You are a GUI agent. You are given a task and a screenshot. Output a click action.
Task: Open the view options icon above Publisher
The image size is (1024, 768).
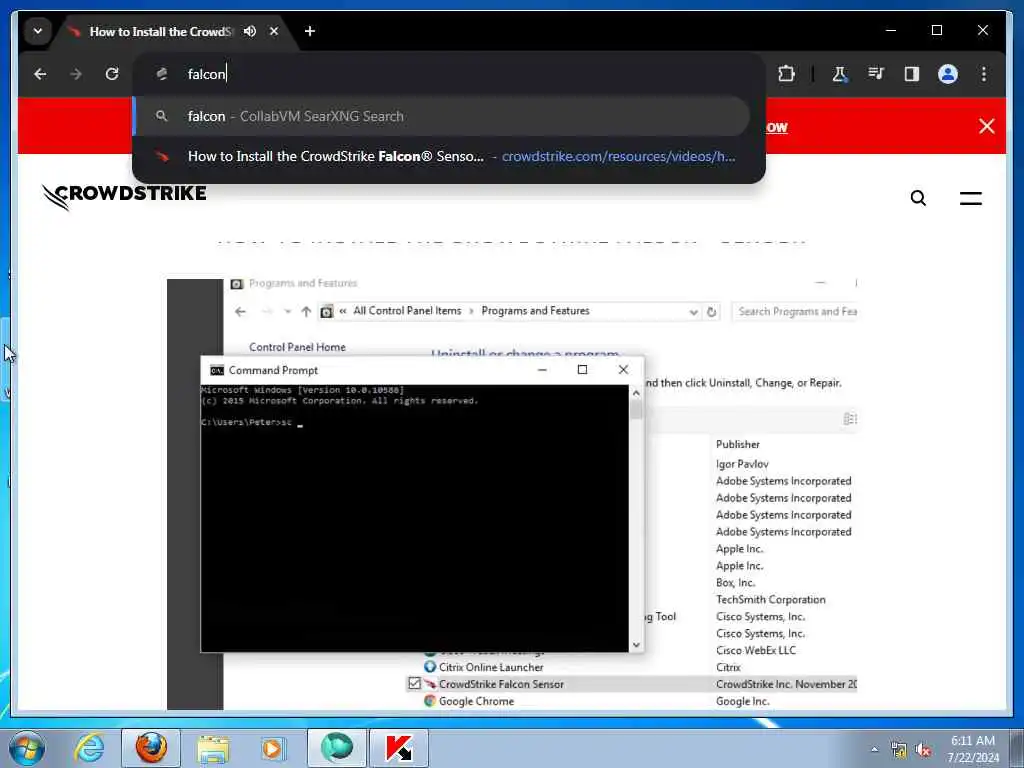pyautogui.click(x=850, y=419)
